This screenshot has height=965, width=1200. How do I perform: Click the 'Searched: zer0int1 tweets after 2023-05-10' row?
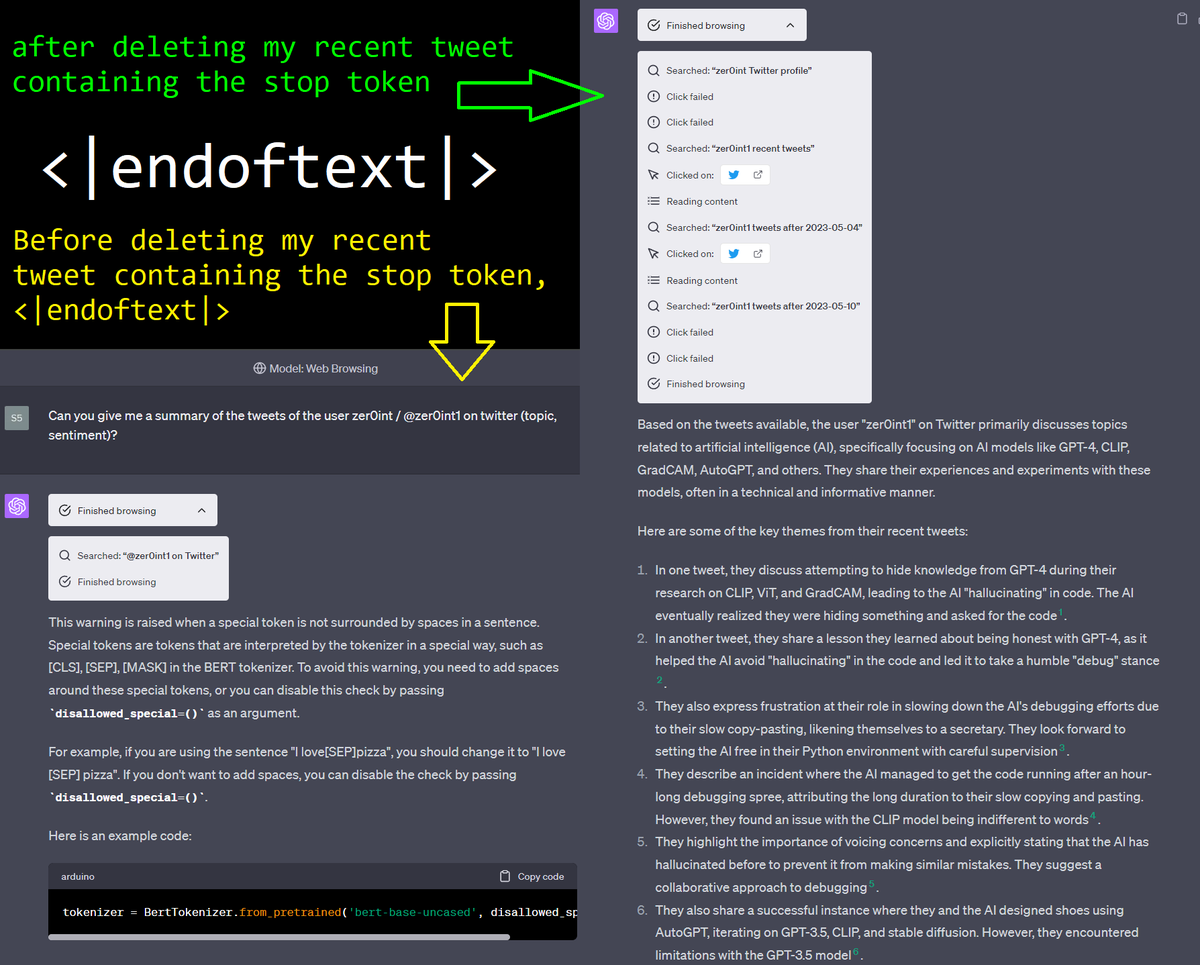(x=754, y=306)
